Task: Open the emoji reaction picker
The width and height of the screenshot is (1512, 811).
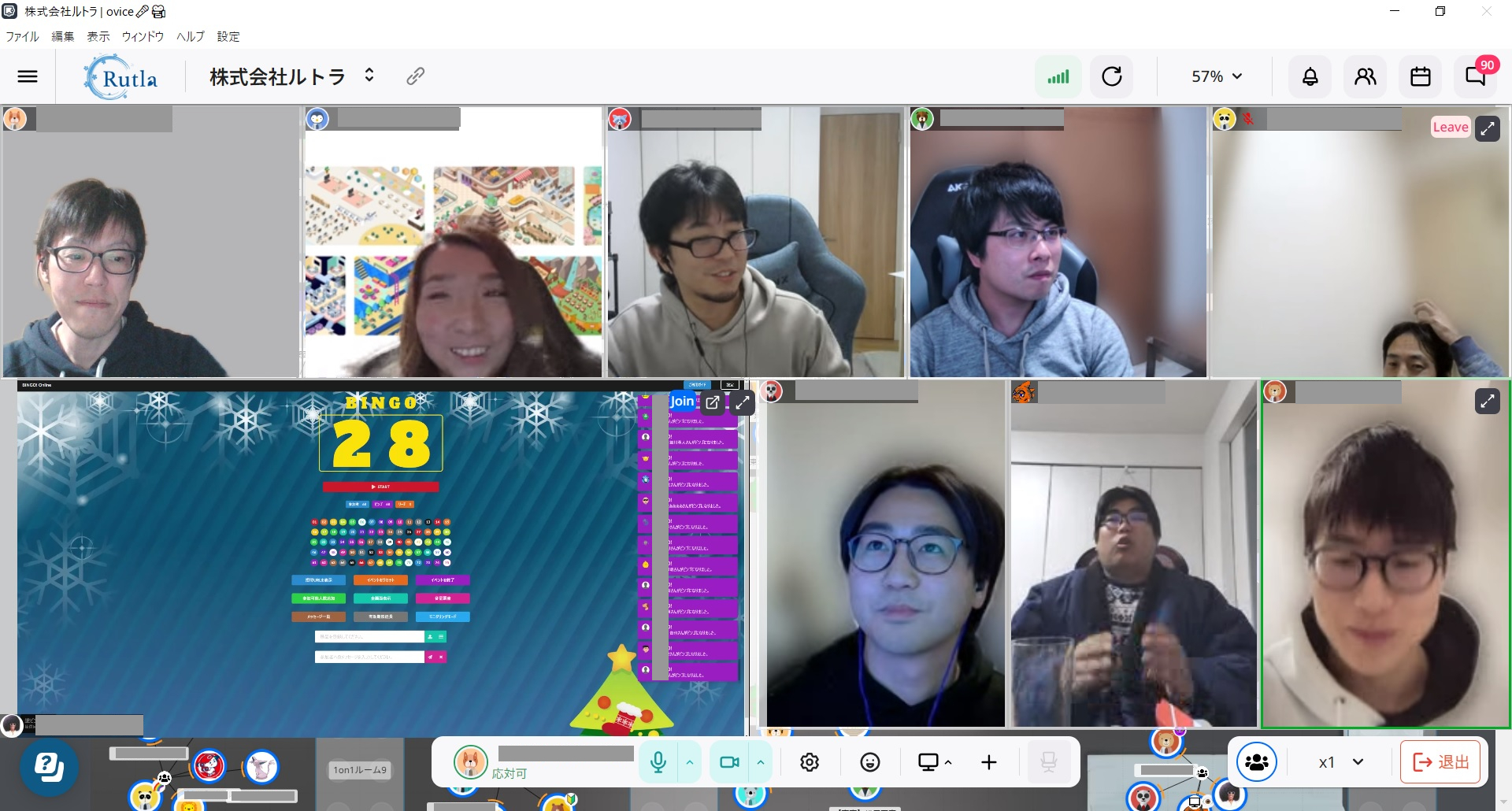Action: [869, 762]
